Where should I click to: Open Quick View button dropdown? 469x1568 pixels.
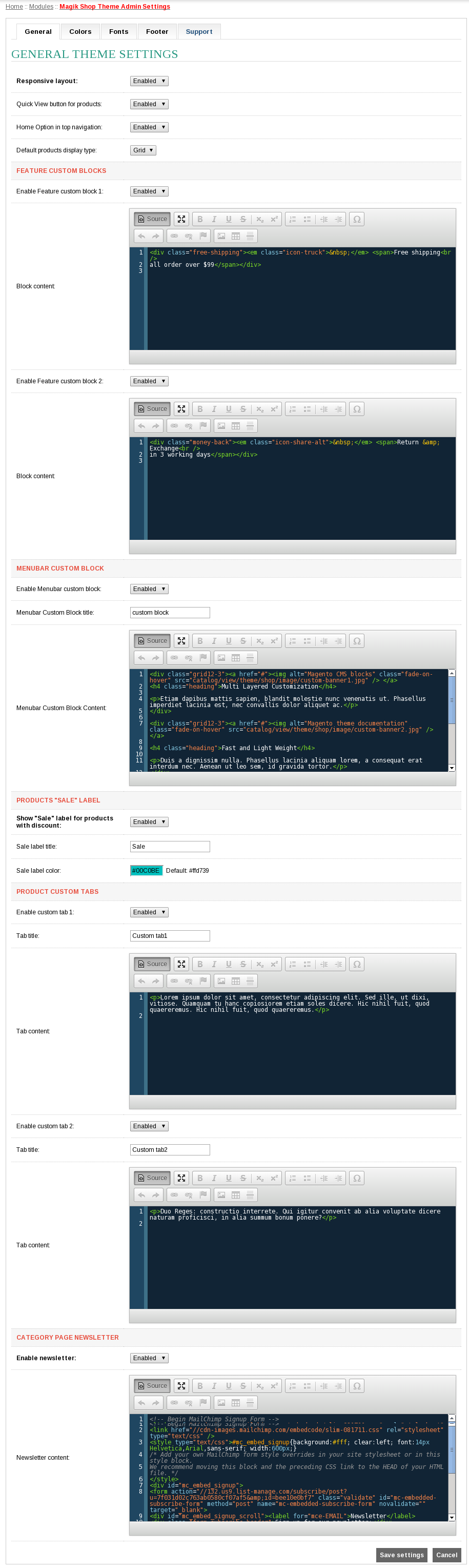click(x=149, y=104)
